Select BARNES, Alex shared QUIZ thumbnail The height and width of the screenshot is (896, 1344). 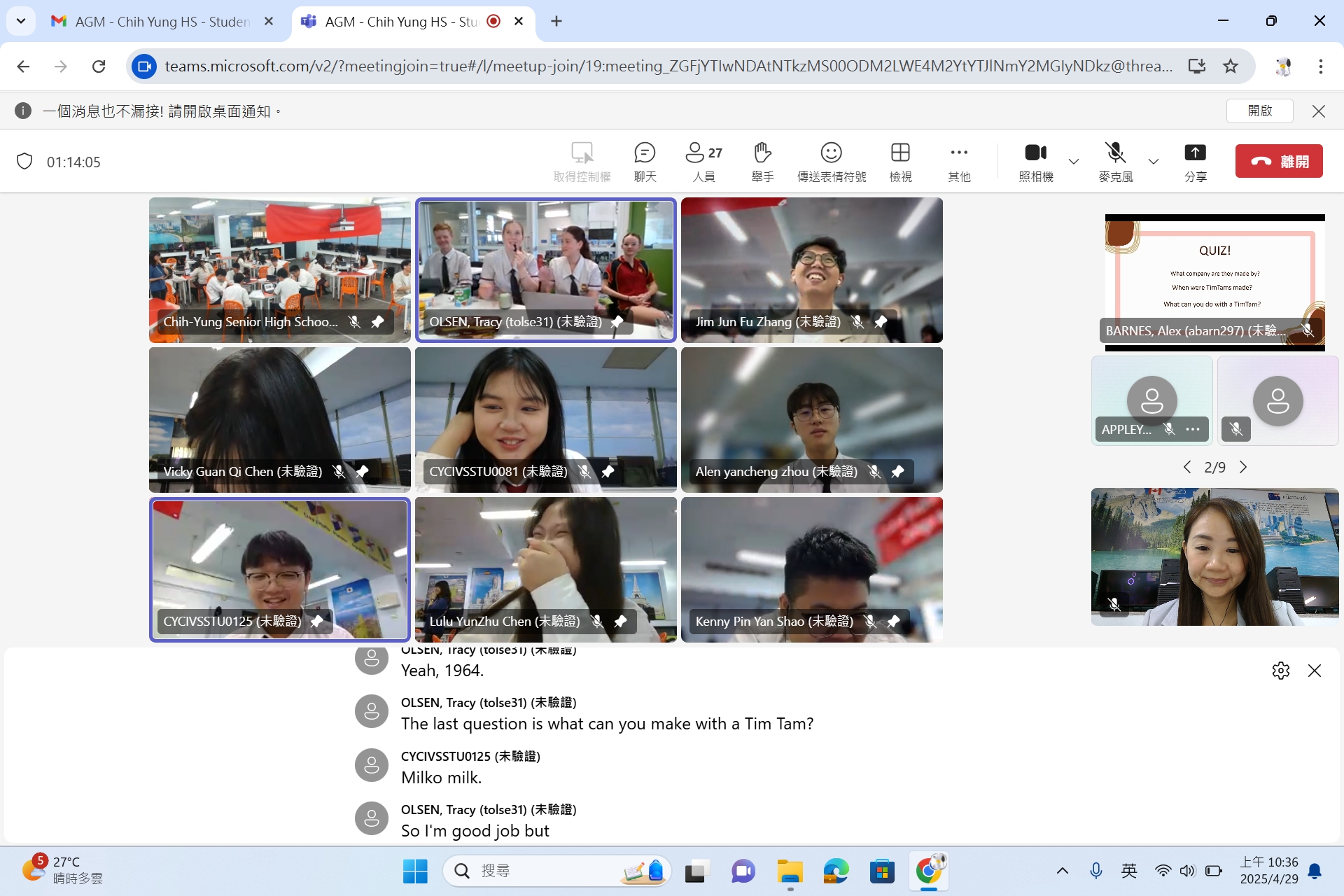[1215, 283]
